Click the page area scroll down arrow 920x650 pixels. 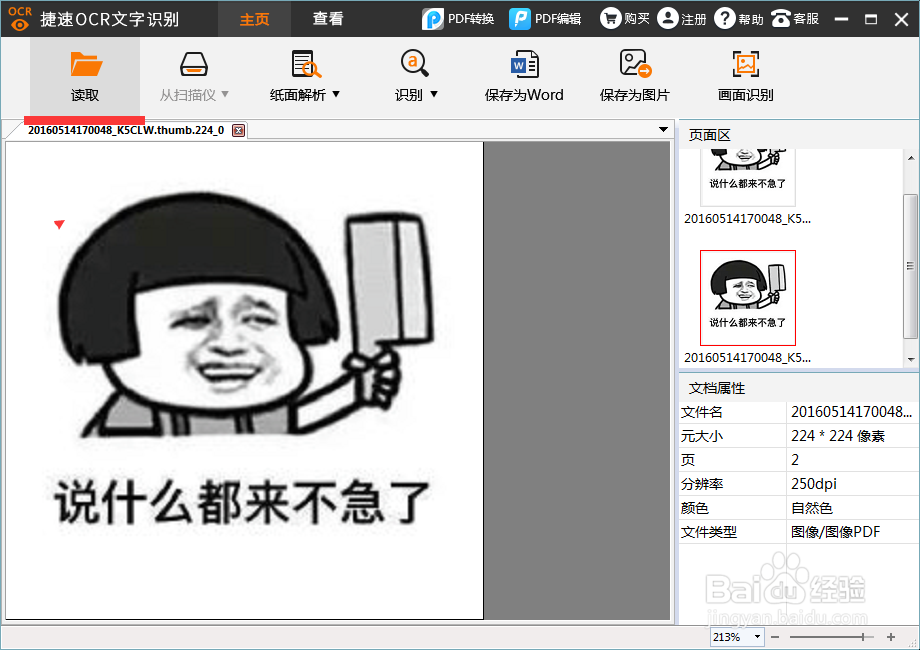click(x=911, y=360)
